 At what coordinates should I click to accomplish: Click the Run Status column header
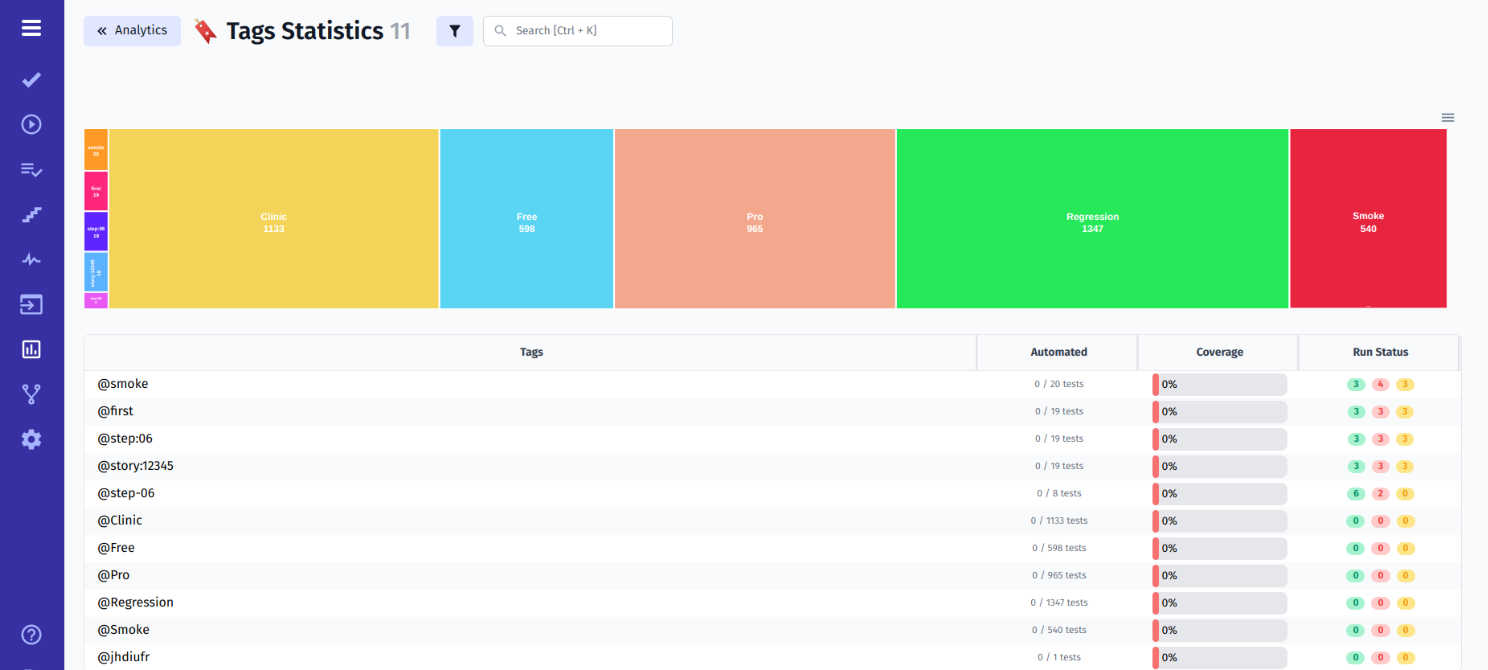[x=1380, y=352]
